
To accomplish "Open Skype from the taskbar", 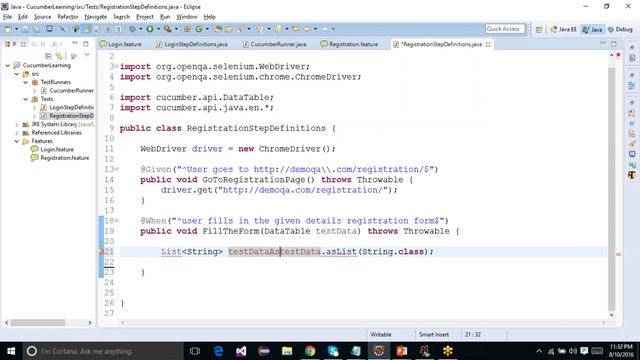I will (x=333, y=351).
